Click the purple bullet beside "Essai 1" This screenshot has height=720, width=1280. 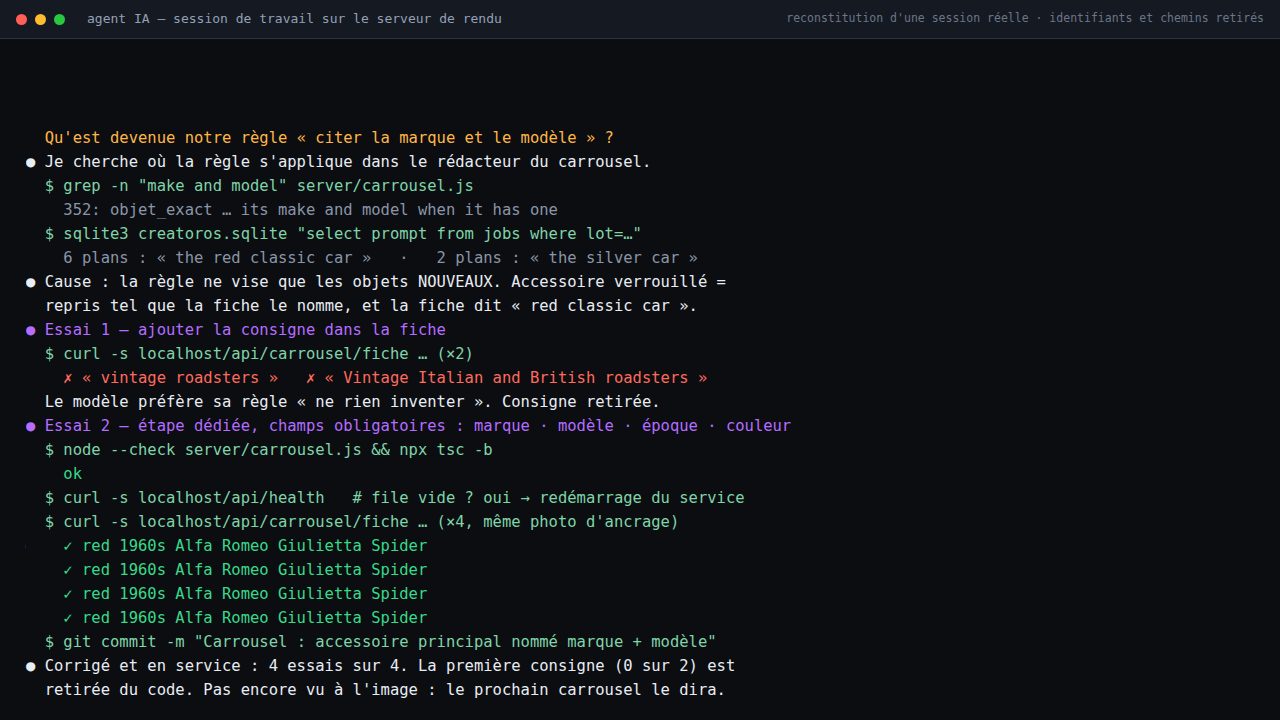[31, 330]
